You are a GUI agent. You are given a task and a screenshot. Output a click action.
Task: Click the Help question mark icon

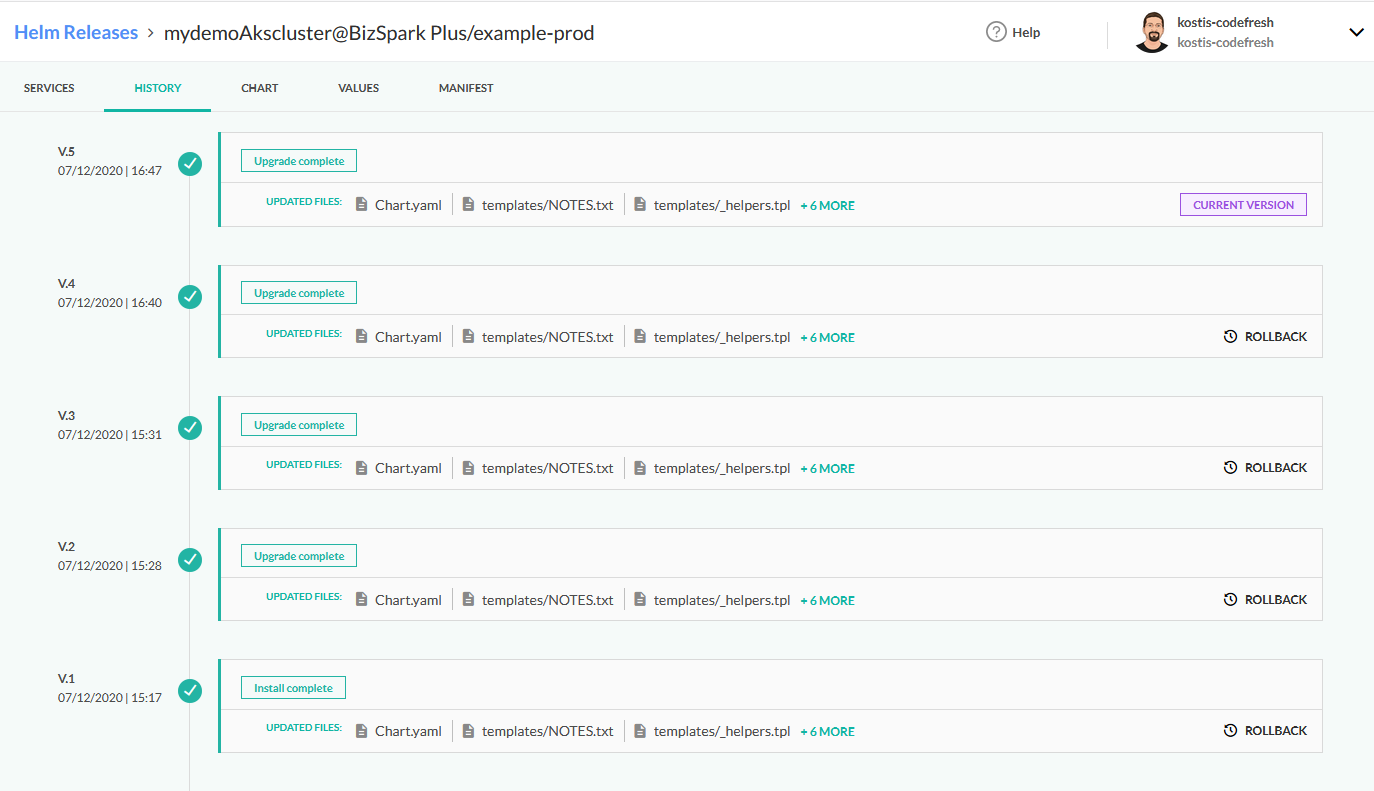995,32
